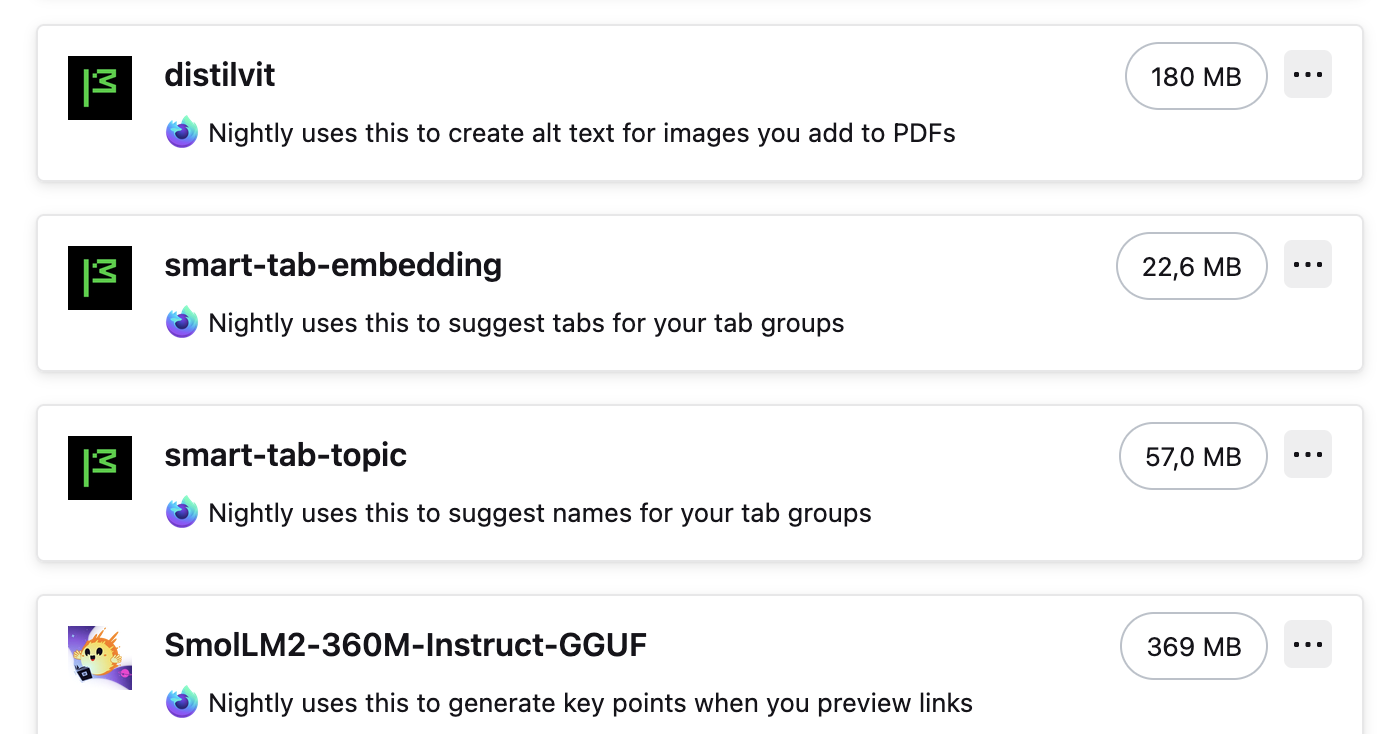Click Nightly icon beside the suggest names description
This screenshot has height=734, width=1386.
pos(182,513)
